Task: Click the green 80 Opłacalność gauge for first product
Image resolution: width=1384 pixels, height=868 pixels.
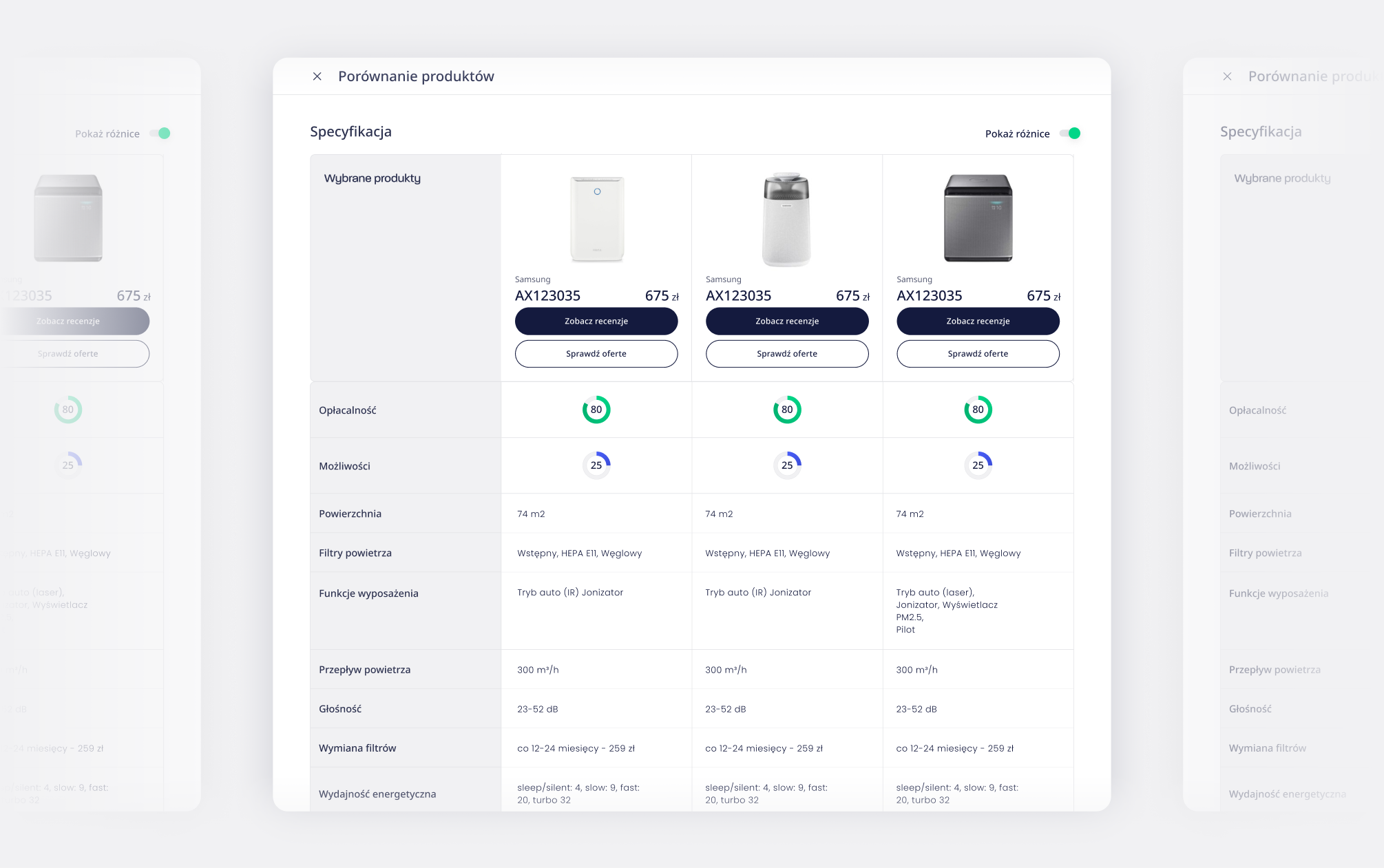Action: [596, 409]
